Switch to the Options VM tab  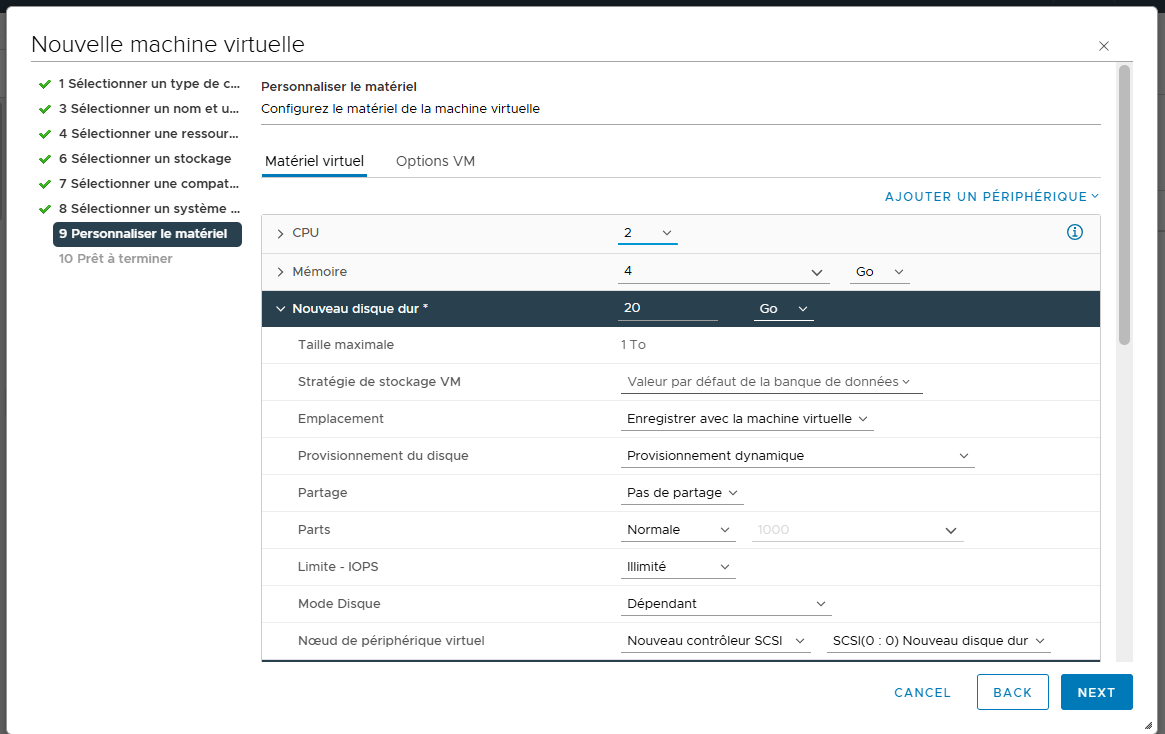pyautogui.click(x=435, y=161)
